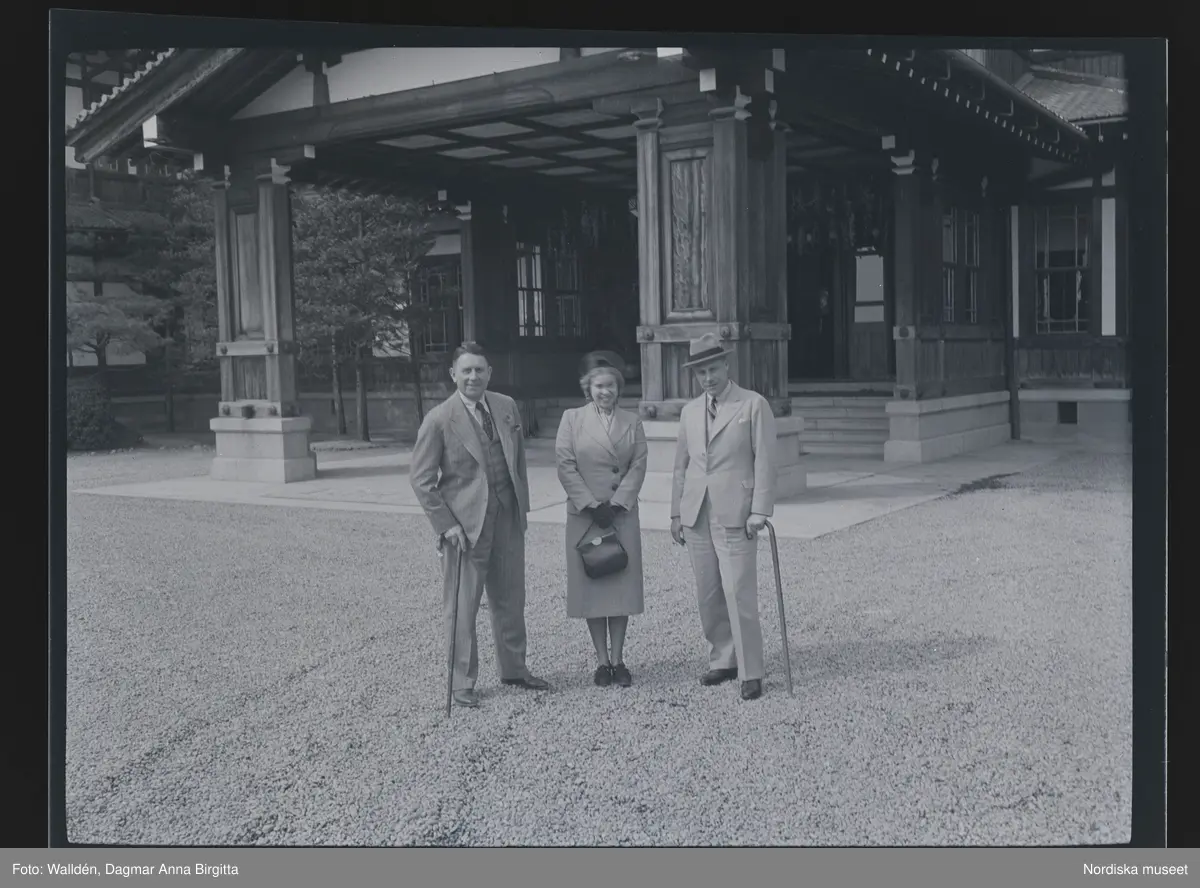Click the dark handbag held by the woman
1200x888 pixels.
(x=601, y=551)
